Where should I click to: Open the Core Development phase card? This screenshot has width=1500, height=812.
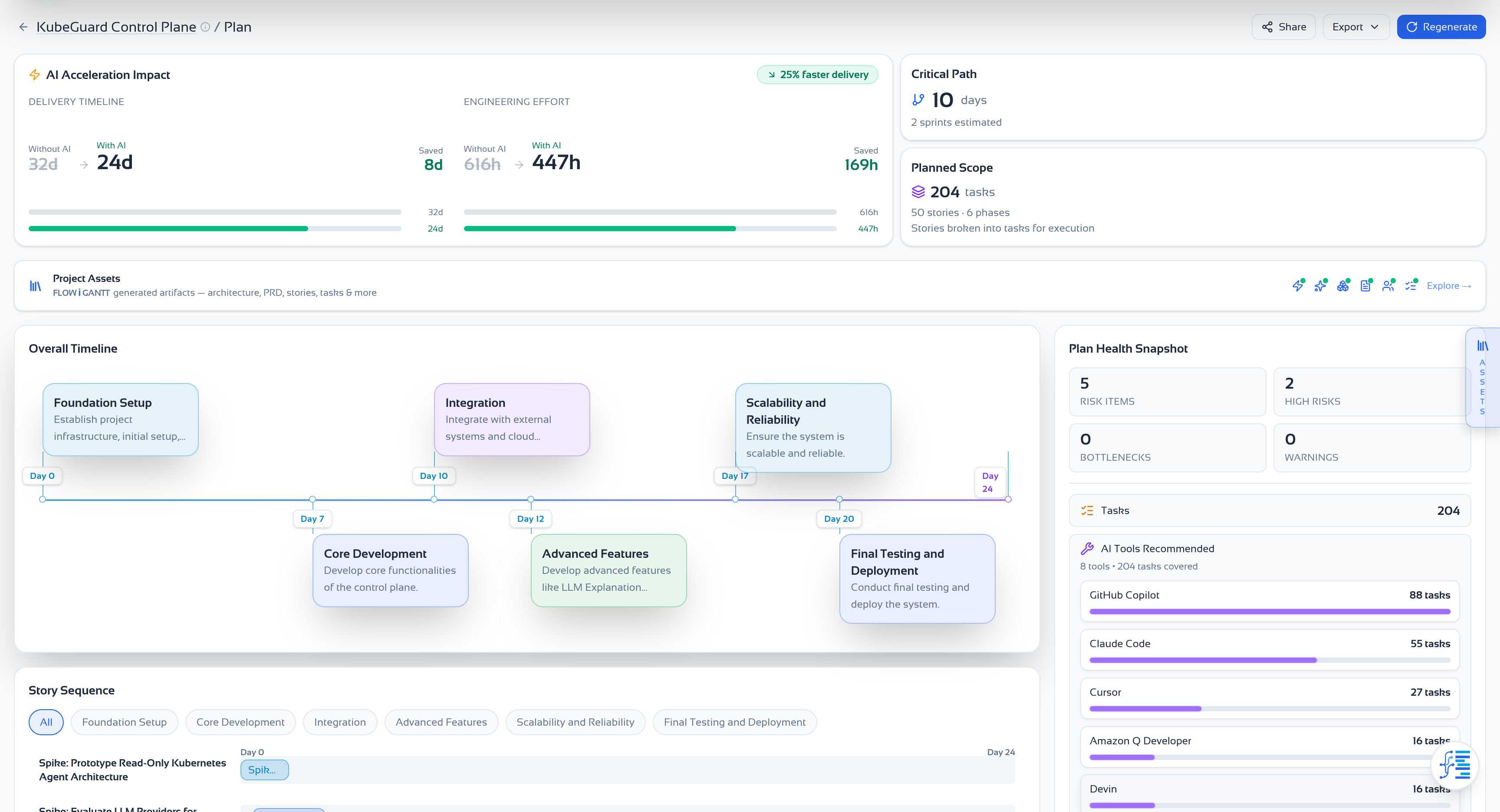pos(390,570)
